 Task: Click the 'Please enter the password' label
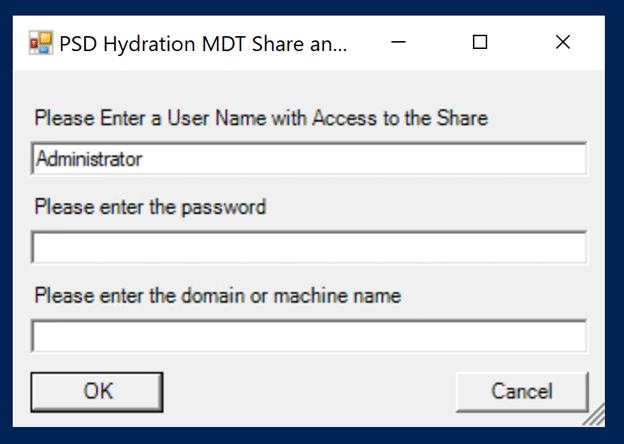click(150, 207)
